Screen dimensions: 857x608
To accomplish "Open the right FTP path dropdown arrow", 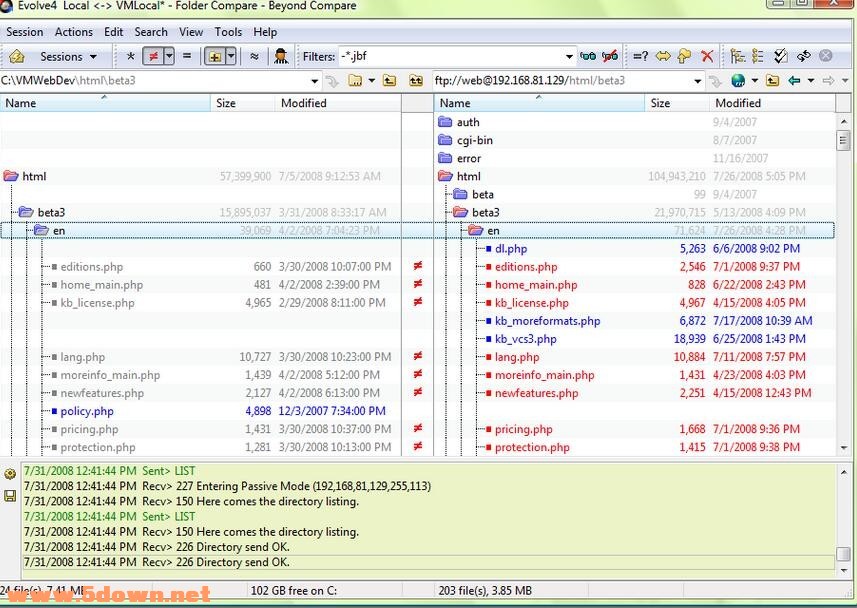I will (697, 81).
